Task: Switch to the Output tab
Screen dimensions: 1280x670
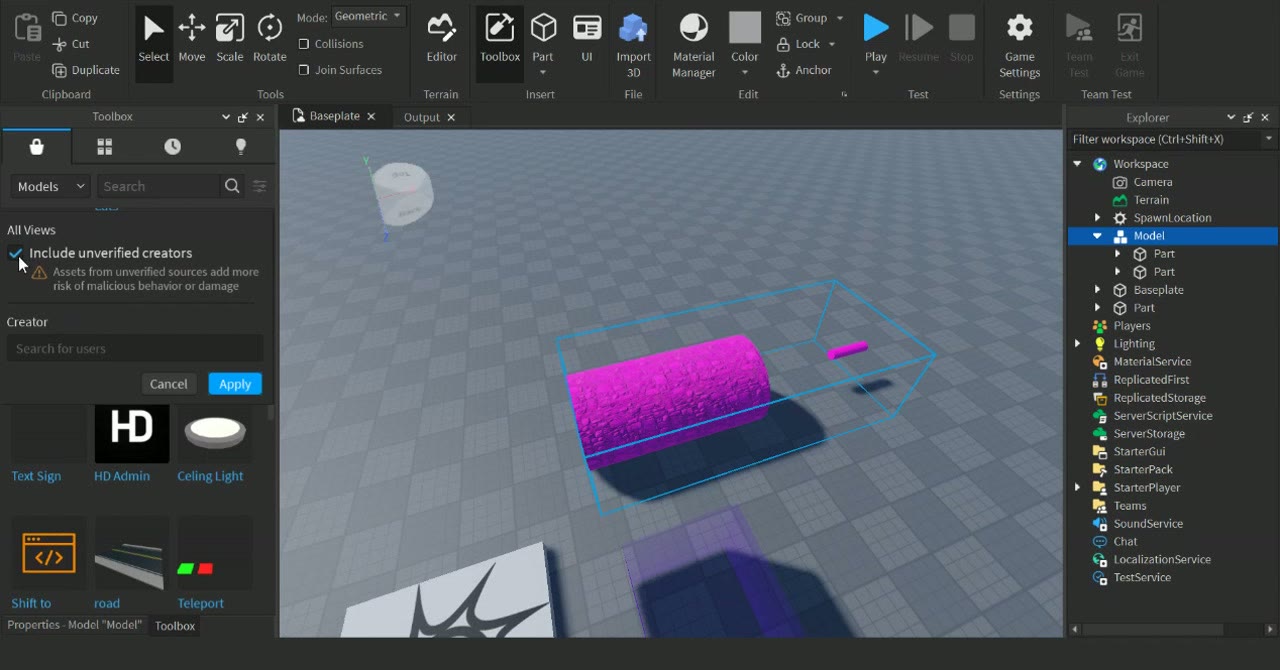Action: coord(422,117)
